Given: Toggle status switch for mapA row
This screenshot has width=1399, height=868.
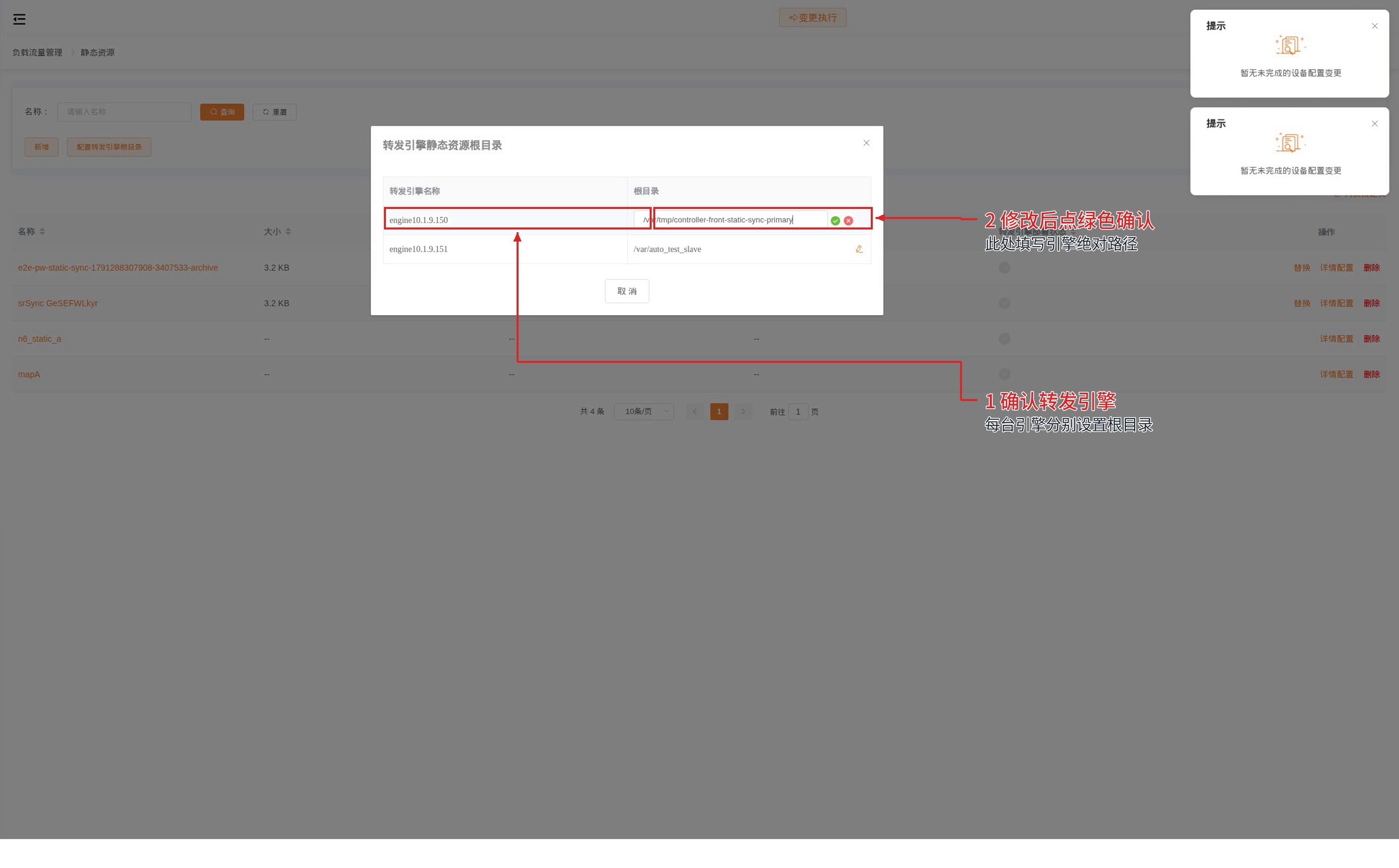Looking at the screenshot, I should point(1004,374).
